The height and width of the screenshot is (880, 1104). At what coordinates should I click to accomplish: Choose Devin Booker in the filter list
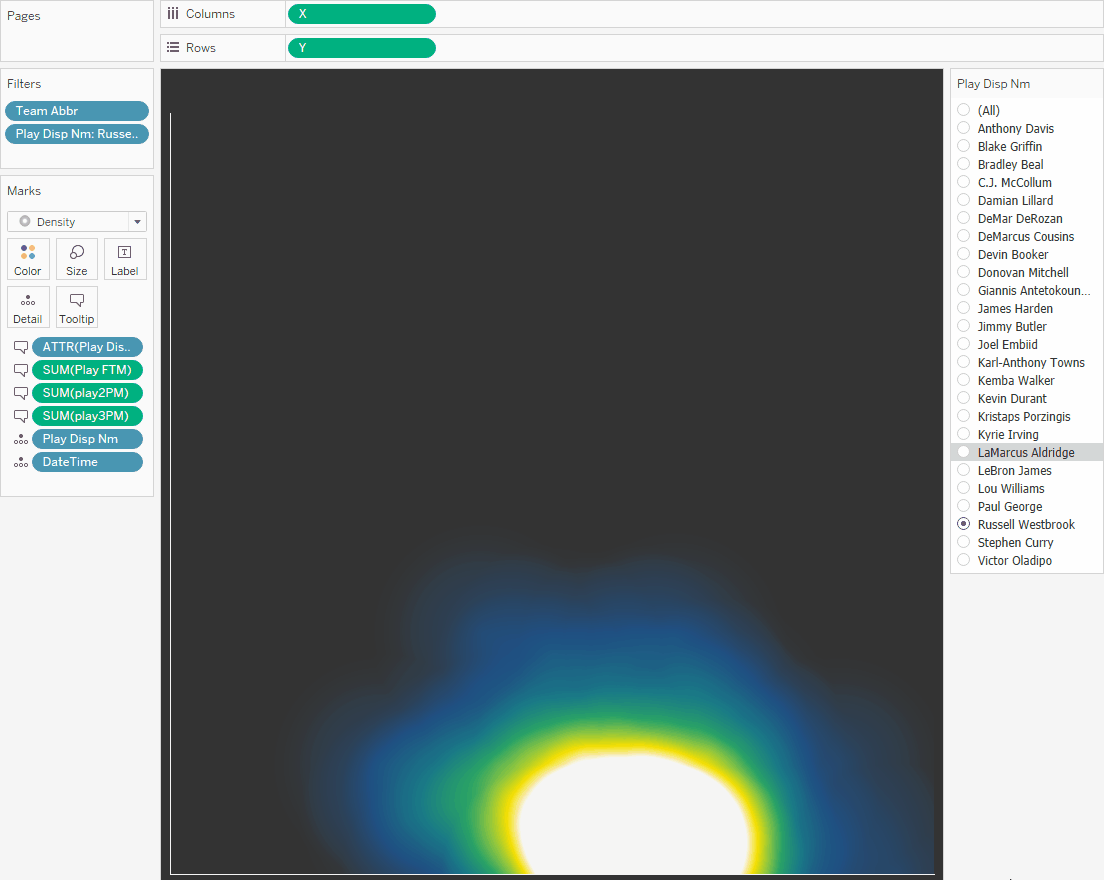1012,254
